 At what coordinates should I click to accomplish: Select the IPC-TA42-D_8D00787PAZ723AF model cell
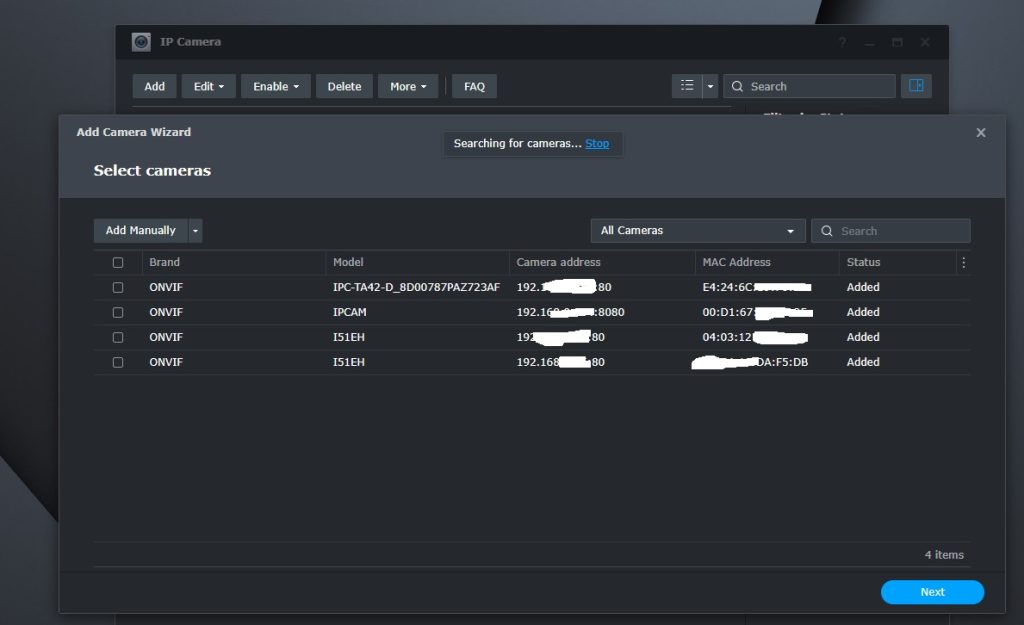[416, 287]
